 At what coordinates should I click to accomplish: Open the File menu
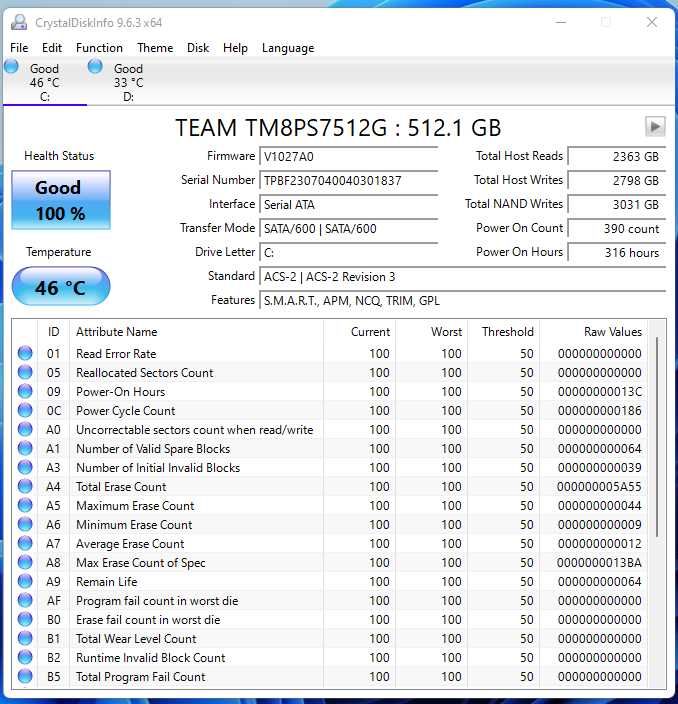coord(19,48)
